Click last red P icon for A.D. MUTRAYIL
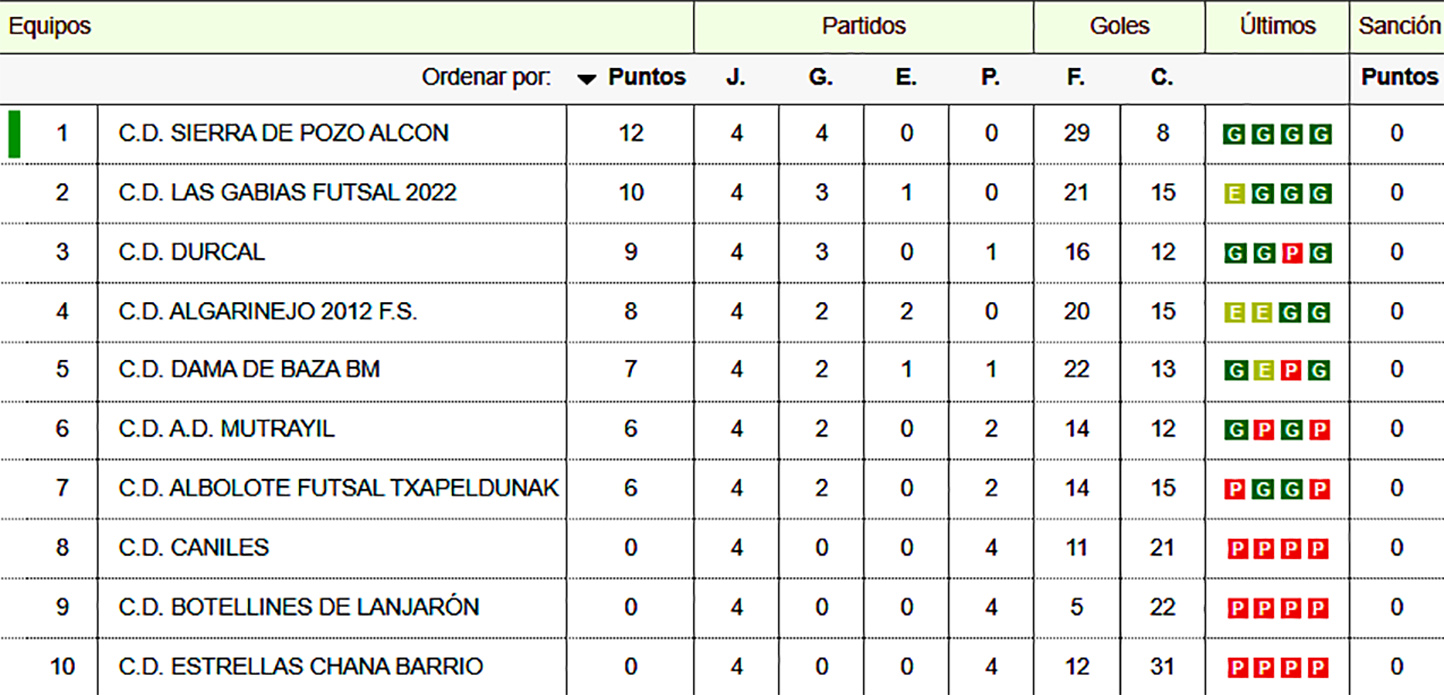 click(x=1320, y=431)
